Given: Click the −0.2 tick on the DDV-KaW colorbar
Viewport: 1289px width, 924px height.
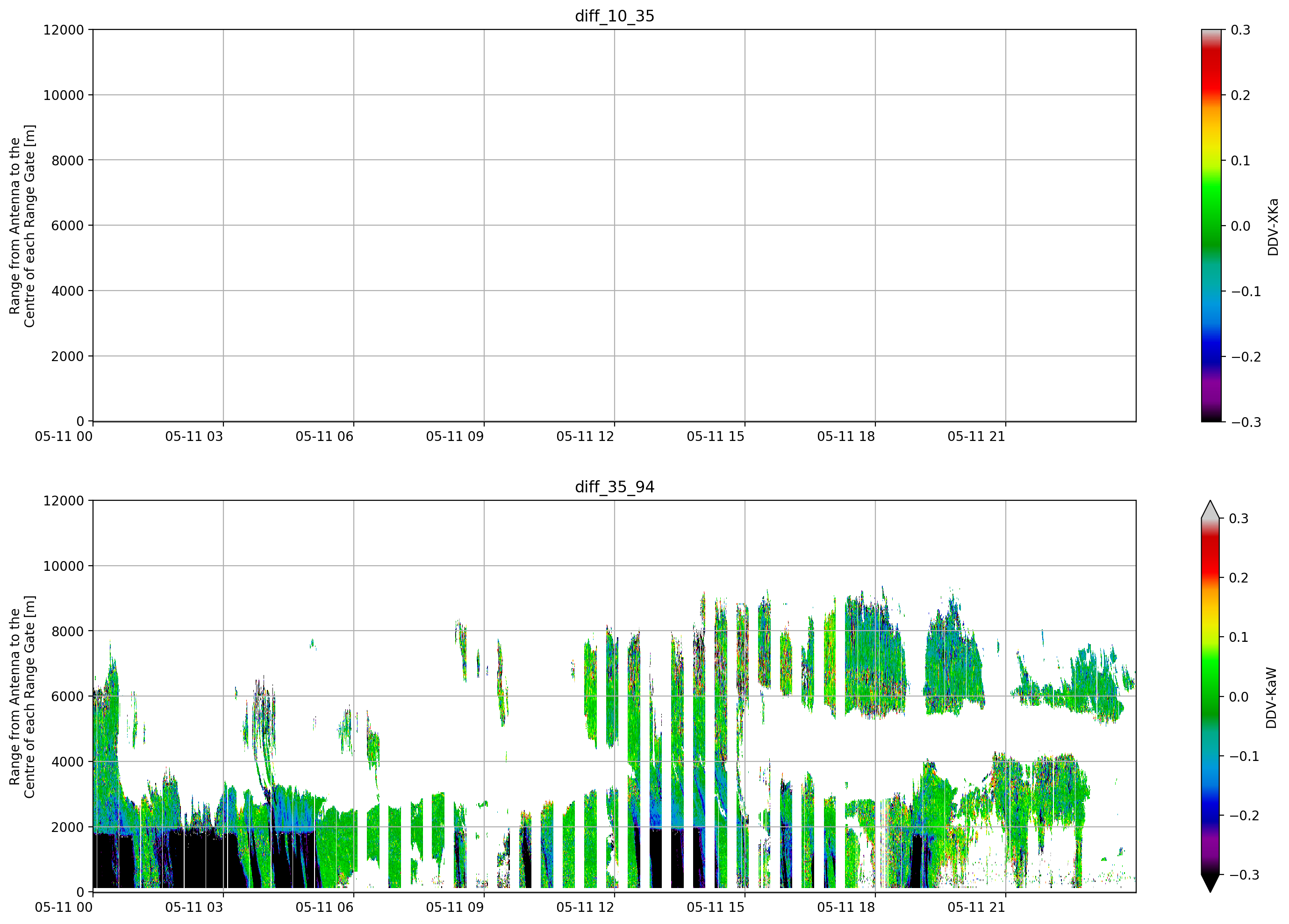Looking at the screenshot, I should coord(1245,816).
